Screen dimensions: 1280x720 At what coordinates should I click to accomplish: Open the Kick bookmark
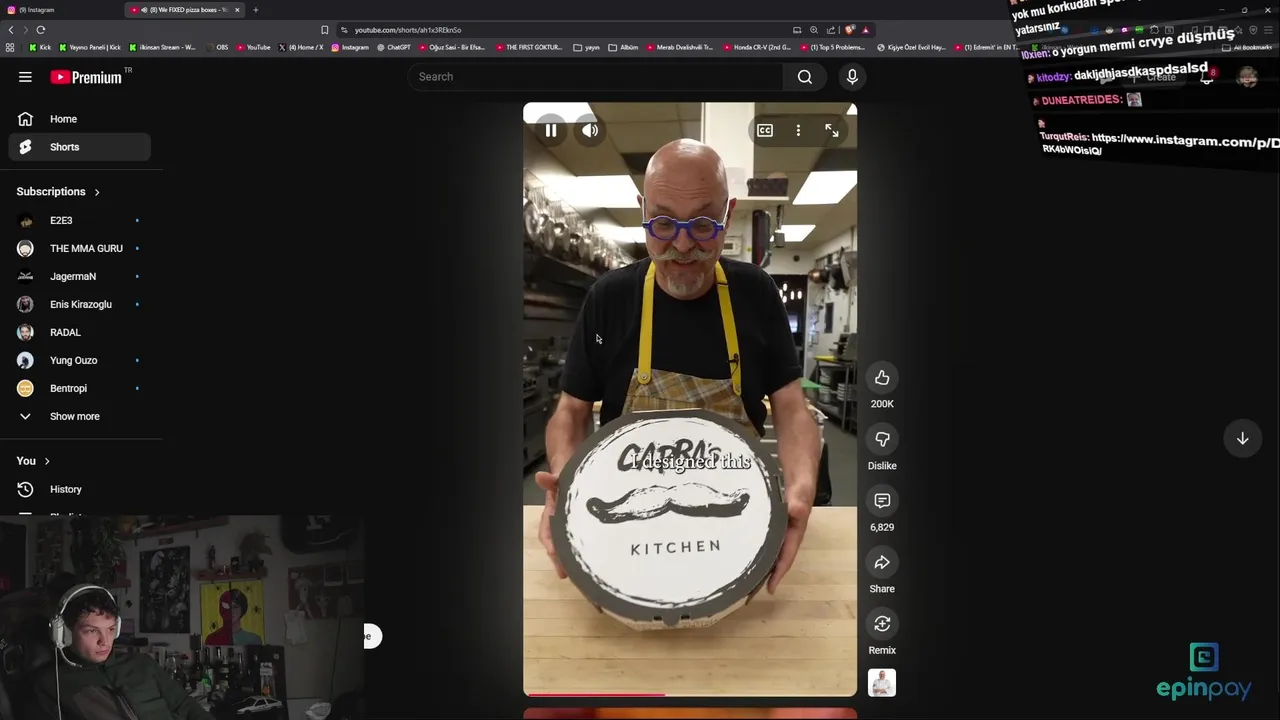[40, 47]
